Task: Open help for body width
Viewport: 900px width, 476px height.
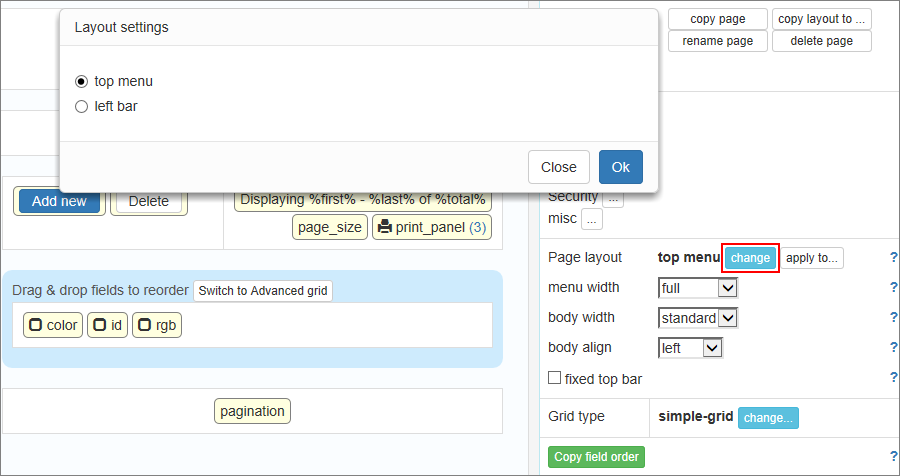Action: pos(893,318)
